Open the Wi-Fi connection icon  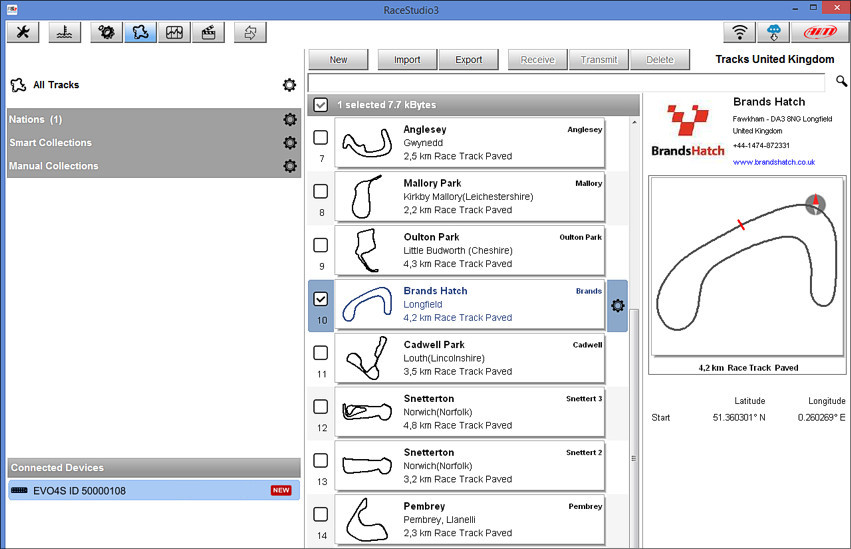pos(740,33)
